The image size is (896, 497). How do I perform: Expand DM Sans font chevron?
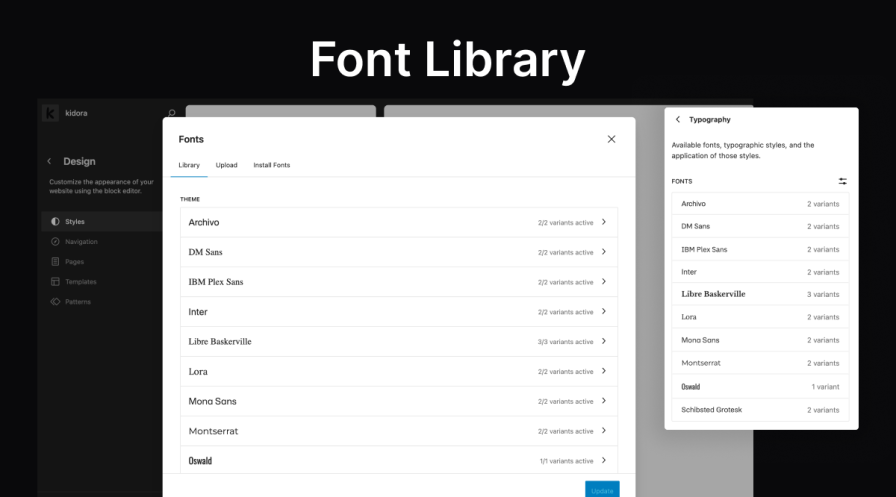[x=604, y=252]
